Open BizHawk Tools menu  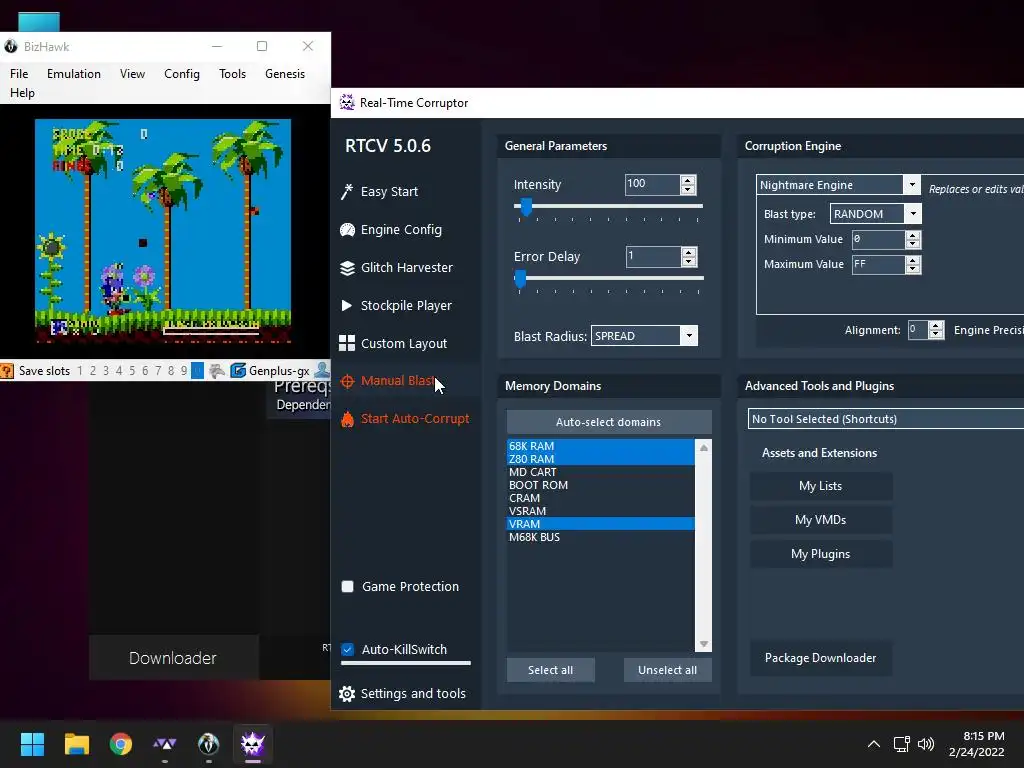(x=232, y=74)
